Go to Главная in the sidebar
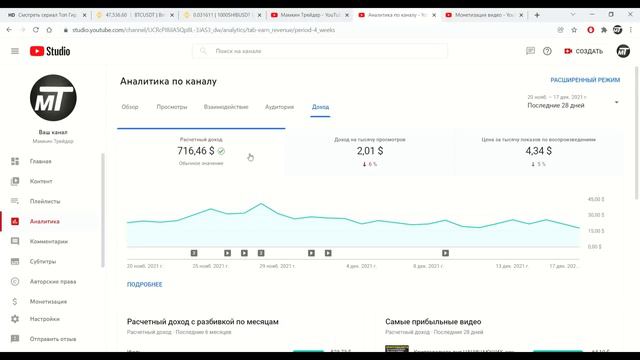Screen dimensions: 640x360 [x=40, y=161]
